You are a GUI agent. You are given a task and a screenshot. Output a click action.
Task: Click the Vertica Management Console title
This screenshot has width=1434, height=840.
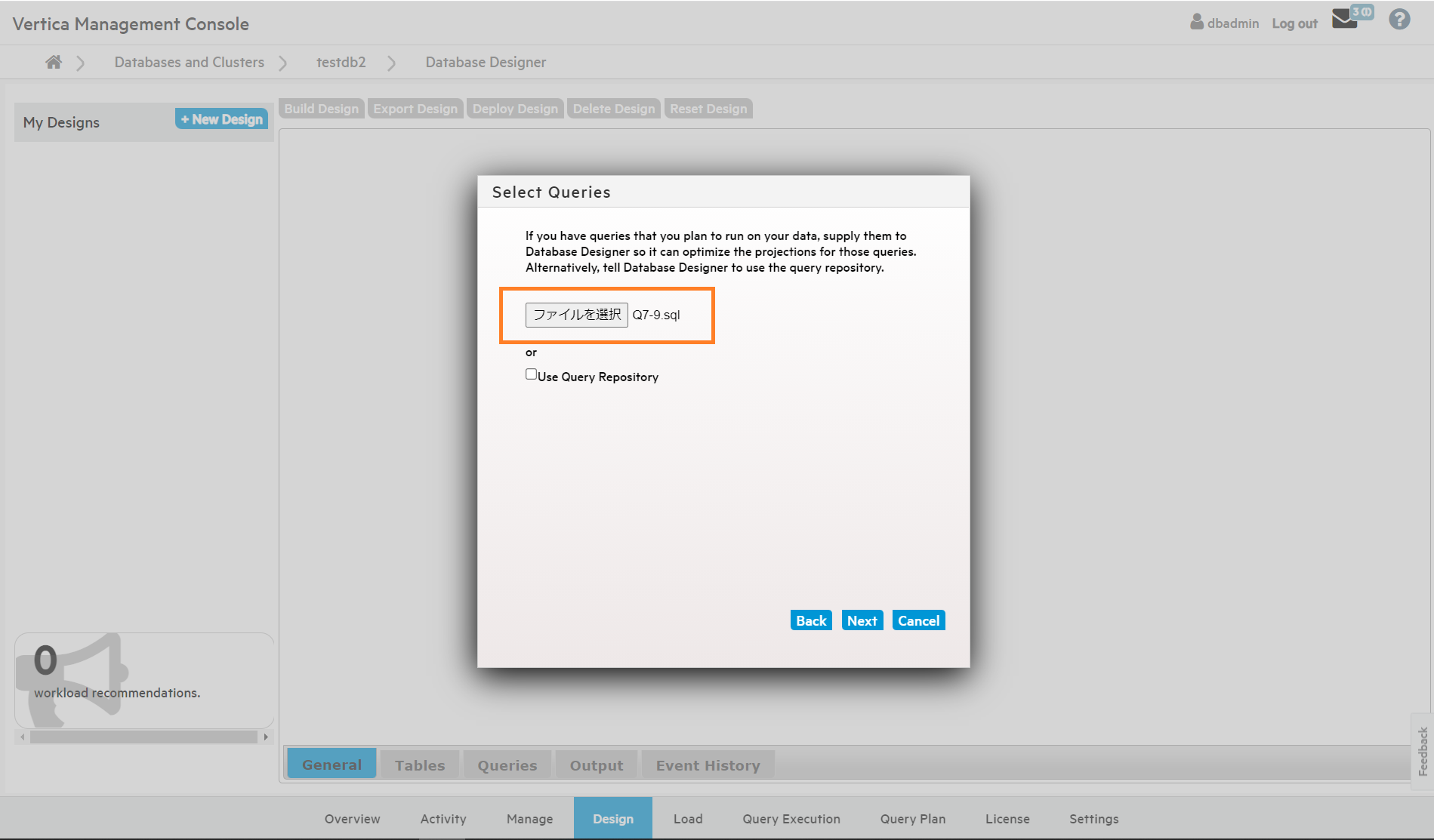click(131, 23)
